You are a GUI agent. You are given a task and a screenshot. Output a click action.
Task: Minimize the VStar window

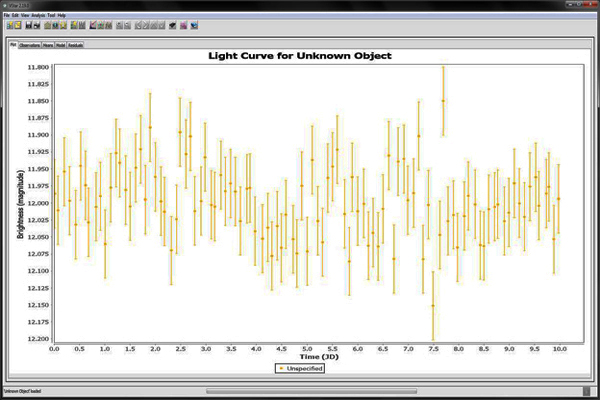(570, 4)
